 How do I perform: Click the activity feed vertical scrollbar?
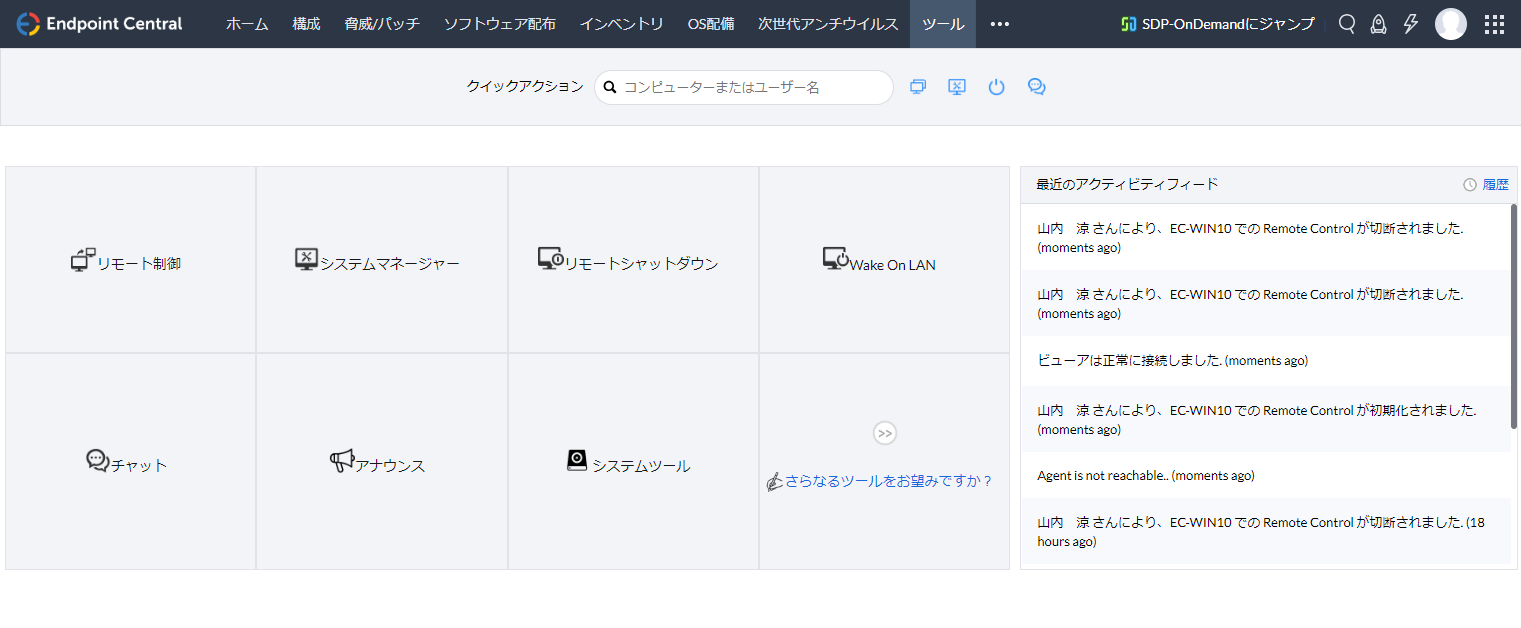1513,315
